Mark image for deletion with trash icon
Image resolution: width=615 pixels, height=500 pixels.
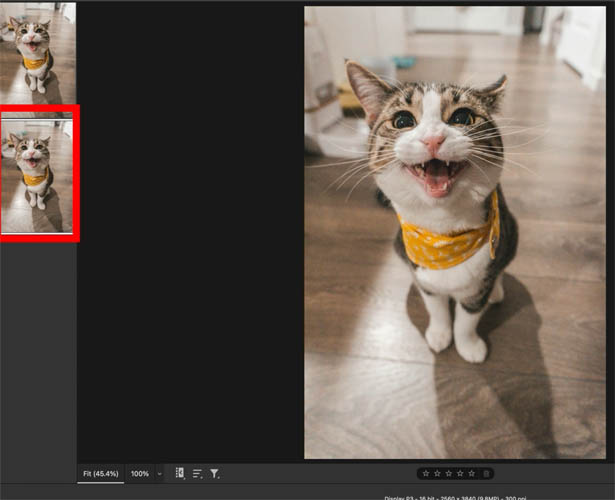point(486,474)
